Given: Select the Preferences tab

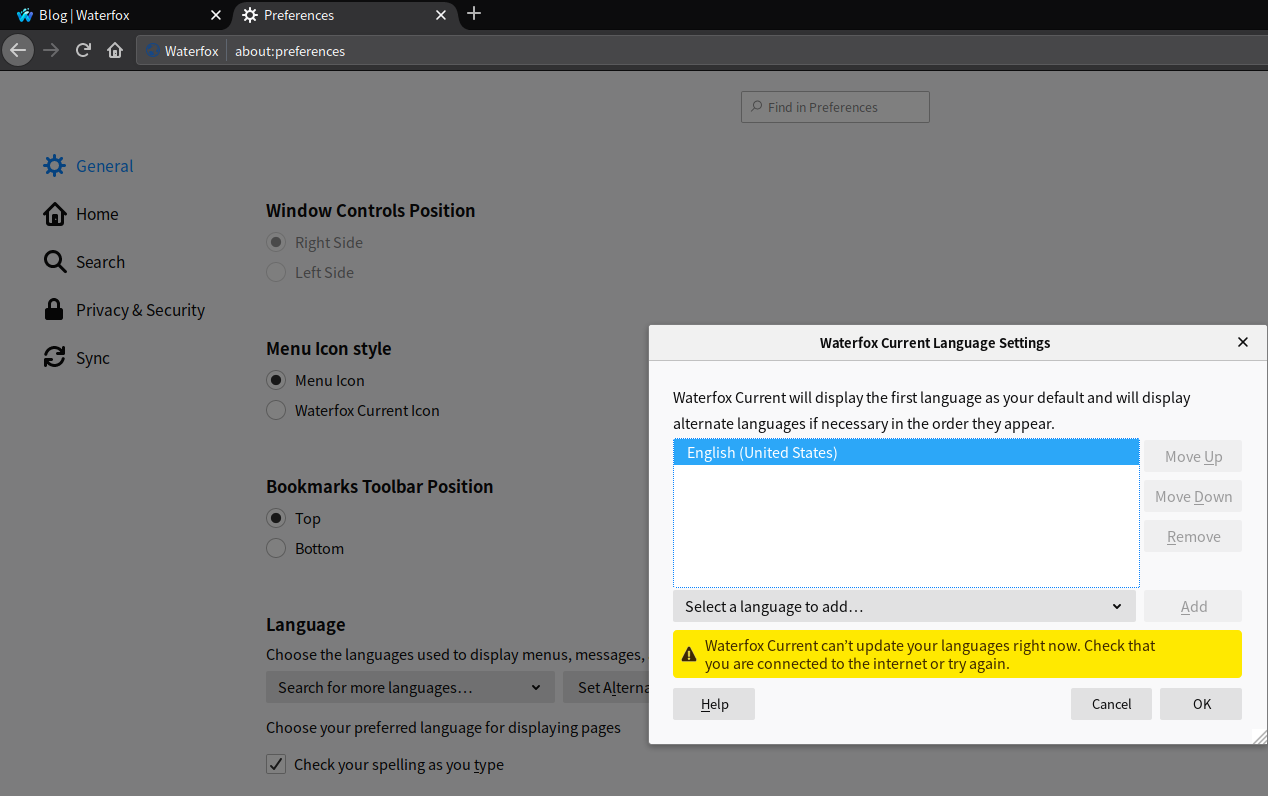Looking at the screenshot, I should click(343, 15).
